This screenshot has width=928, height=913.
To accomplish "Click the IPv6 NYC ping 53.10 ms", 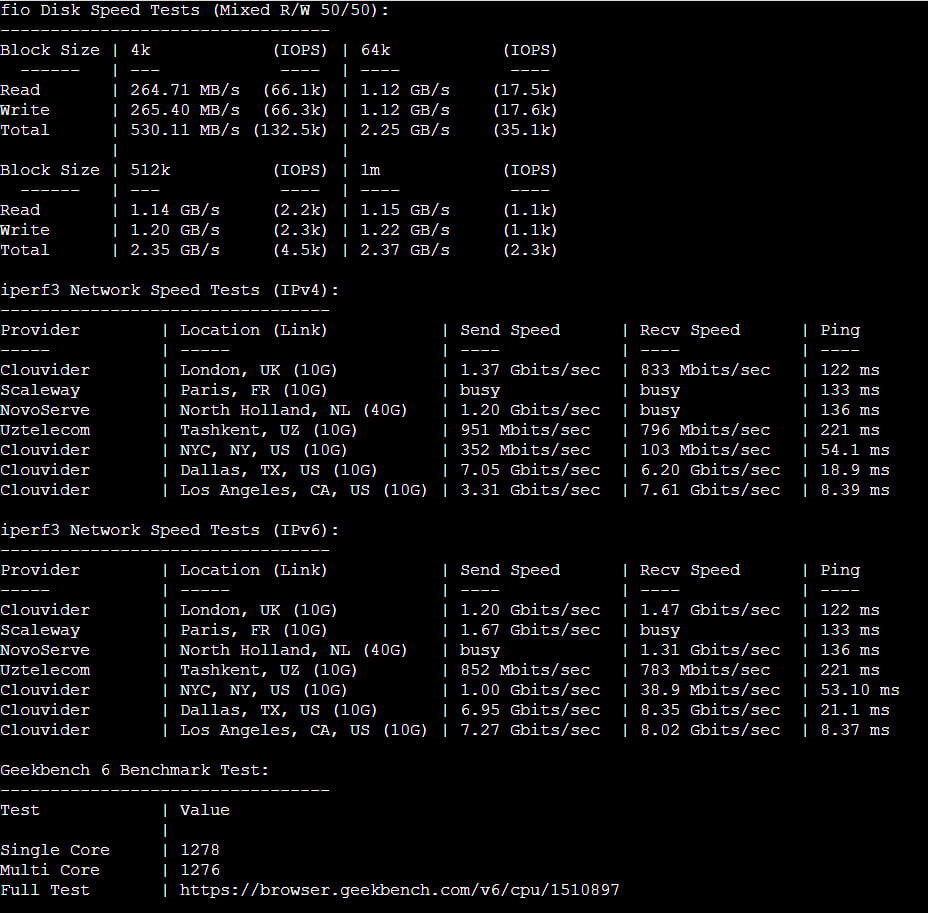I will coord(859,691).
